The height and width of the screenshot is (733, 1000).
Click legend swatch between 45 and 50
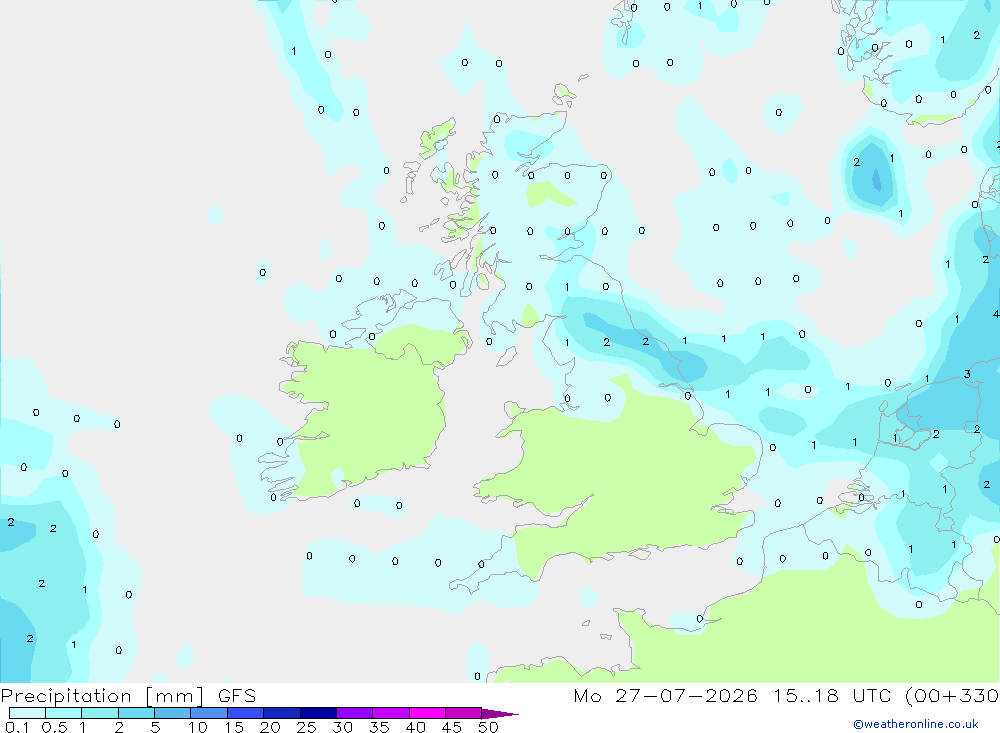tap(463, 713)
